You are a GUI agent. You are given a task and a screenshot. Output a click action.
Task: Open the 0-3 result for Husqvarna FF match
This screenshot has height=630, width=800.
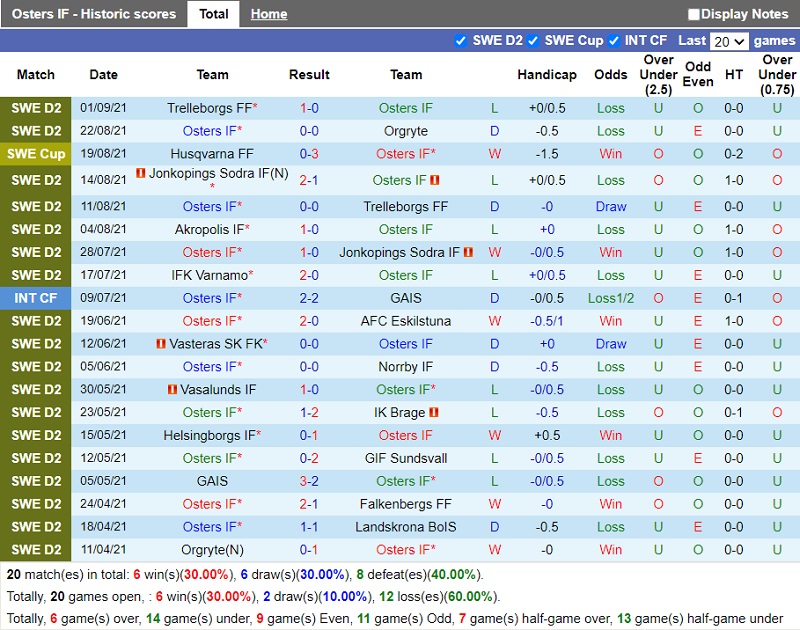coord(309,154)
